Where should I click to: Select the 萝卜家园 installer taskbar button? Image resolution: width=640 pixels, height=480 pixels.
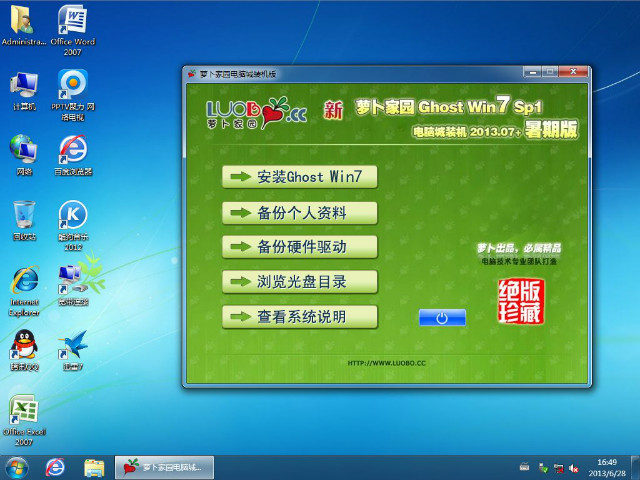coord(164,467)
